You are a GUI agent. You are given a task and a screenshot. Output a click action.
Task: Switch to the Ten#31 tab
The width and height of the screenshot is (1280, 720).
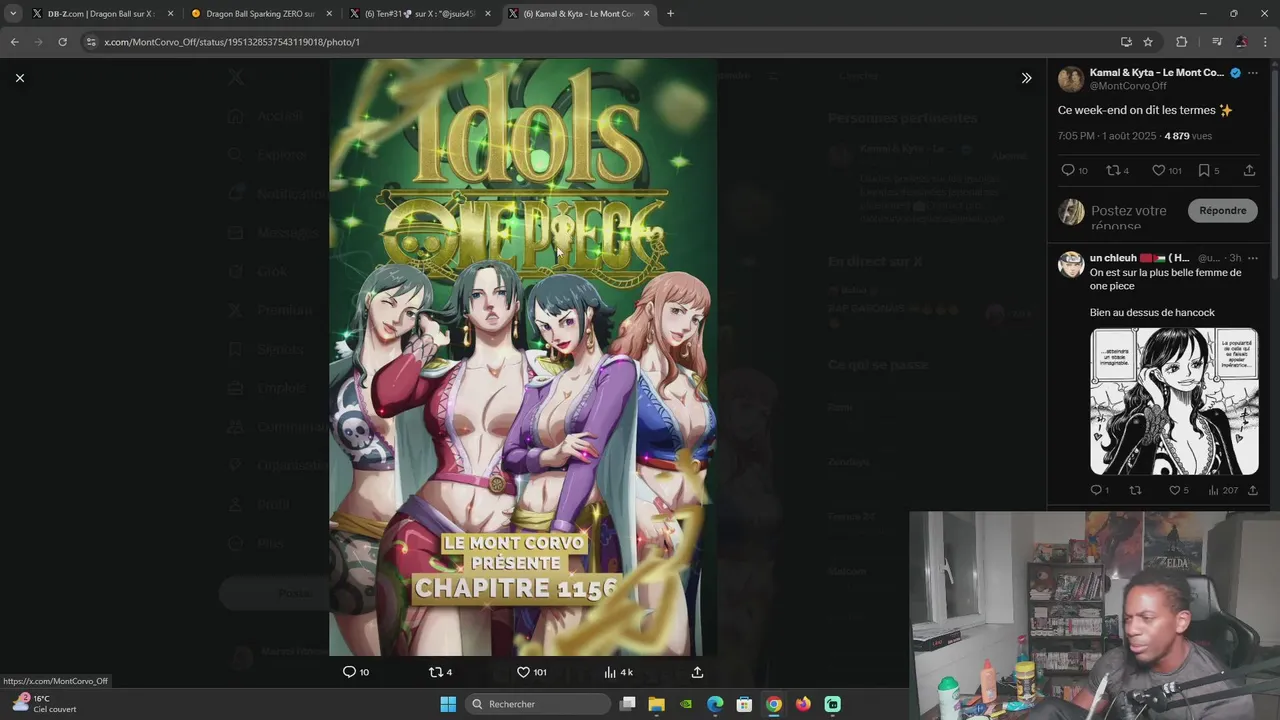418,14
